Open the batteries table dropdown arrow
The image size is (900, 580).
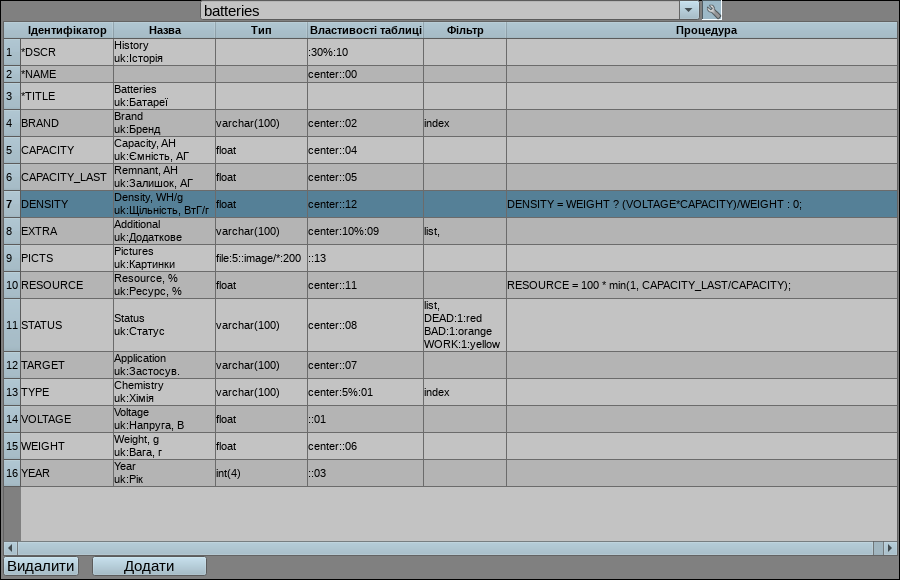coord(689,10)
